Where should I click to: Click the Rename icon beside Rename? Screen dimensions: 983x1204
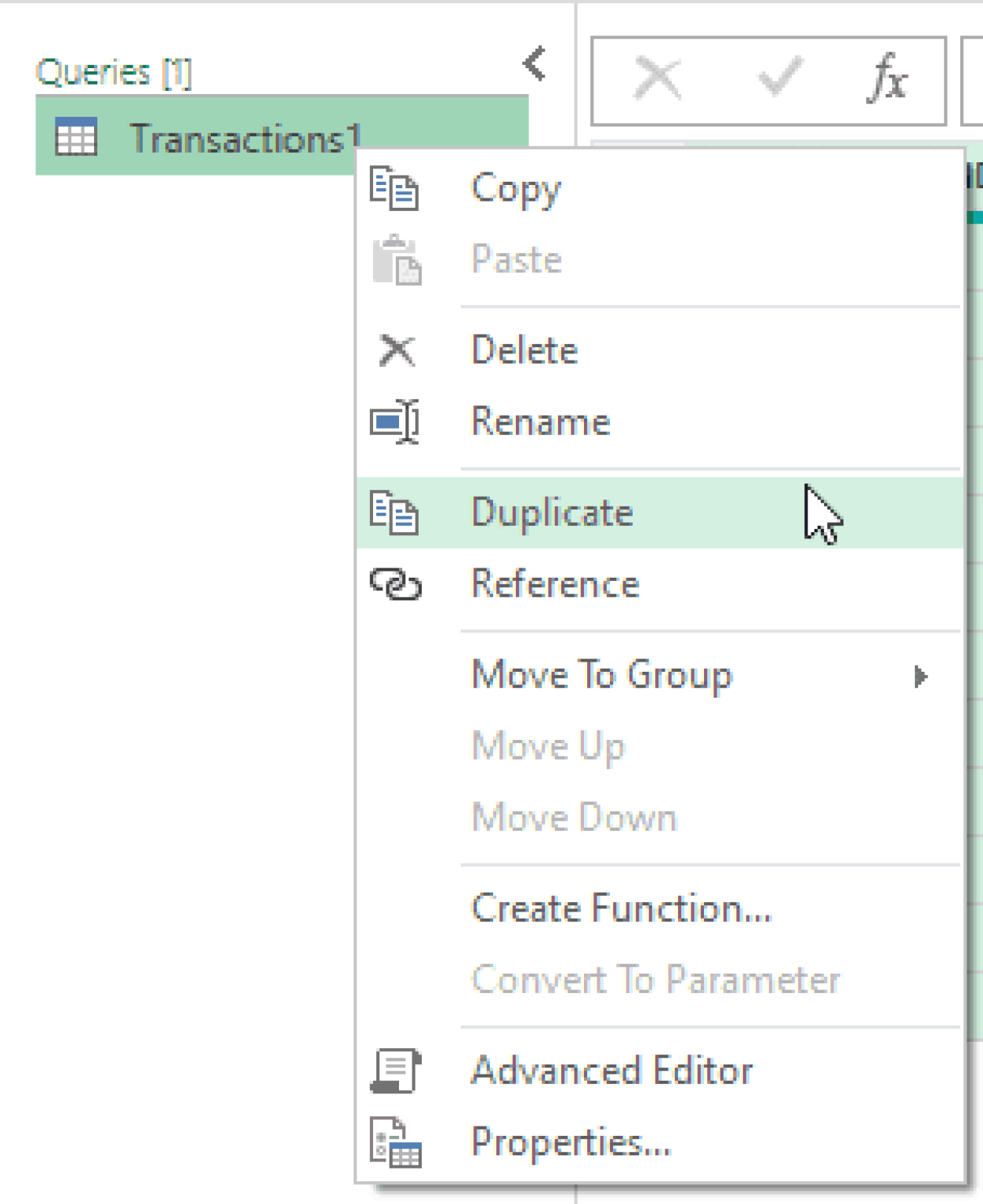tap(396, 421)
